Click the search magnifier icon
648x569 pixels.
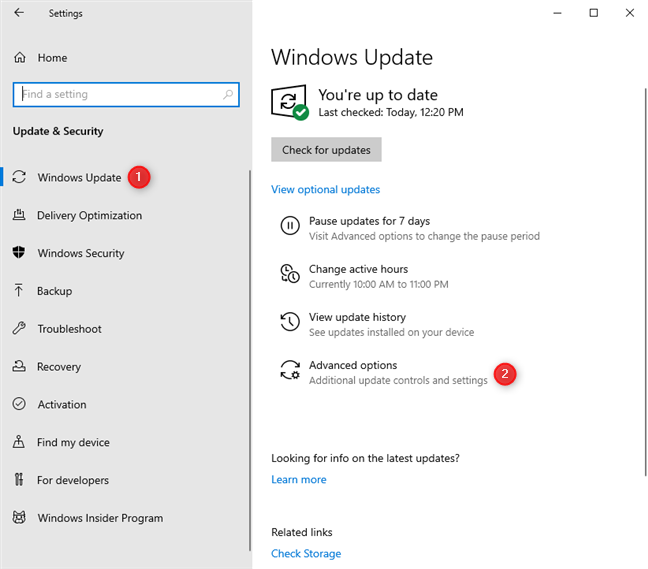point(228,94)
